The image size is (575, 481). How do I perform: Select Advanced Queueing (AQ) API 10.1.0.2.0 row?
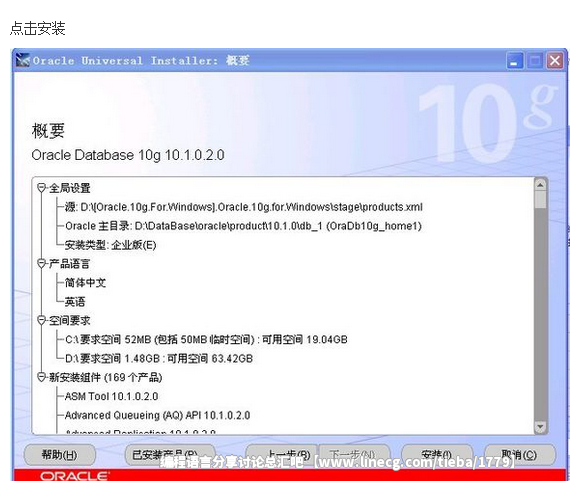[x=157, y=415]
